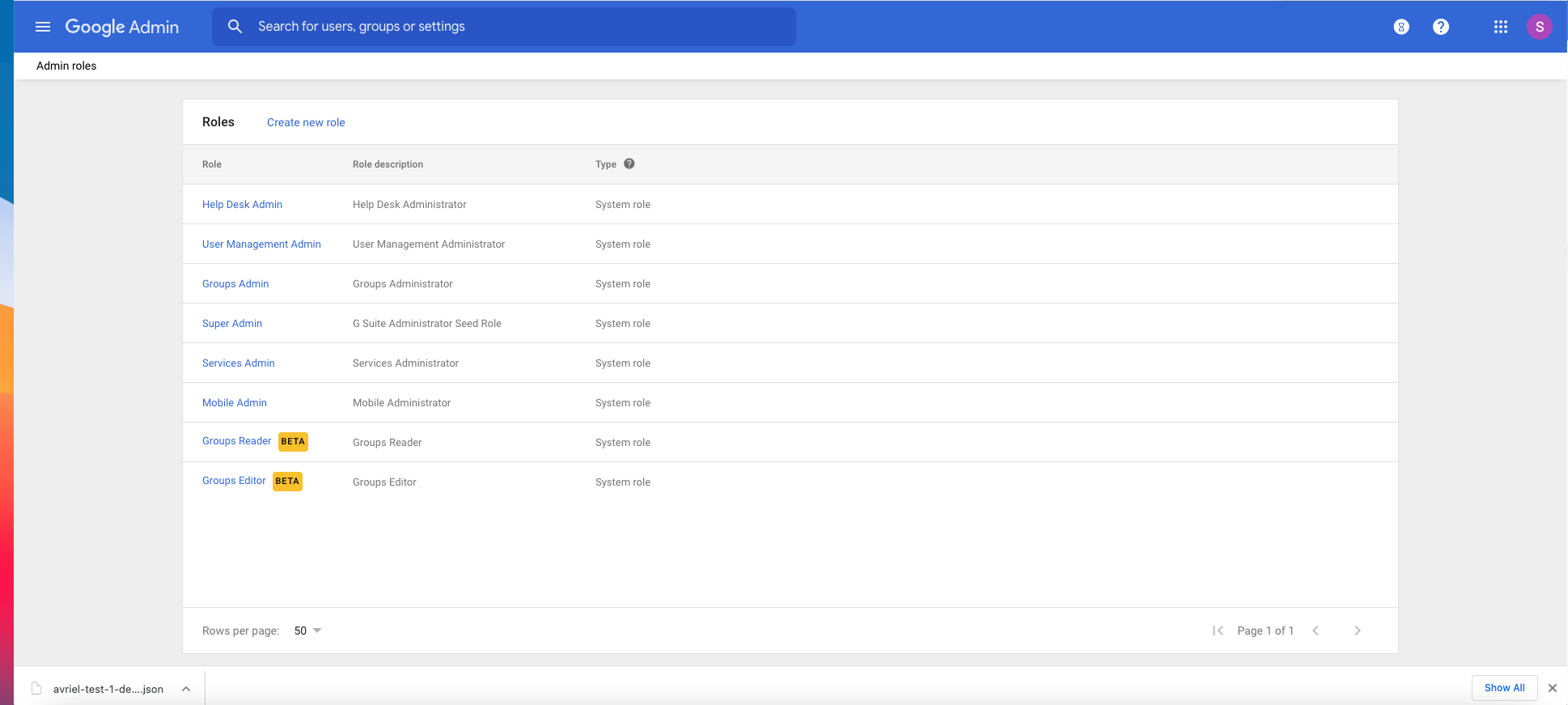
Task: Click the avriel-test-1 json file name
Action: click(x=108, y=689)
